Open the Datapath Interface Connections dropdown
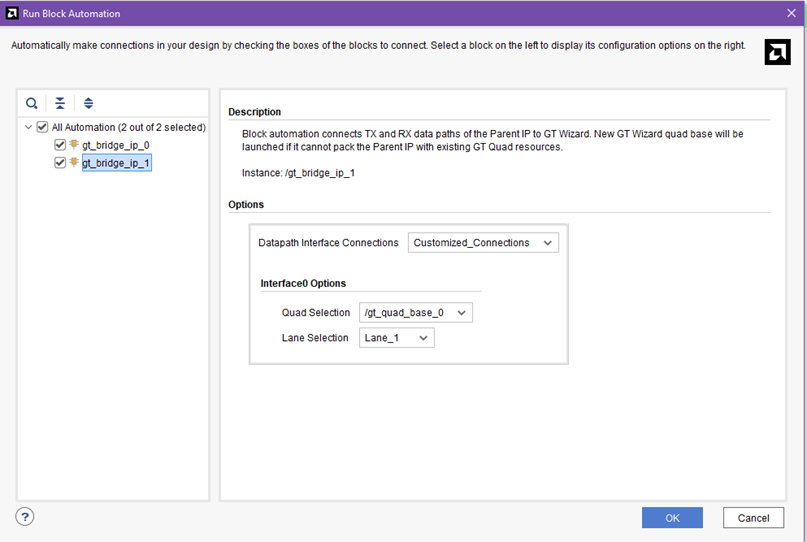 pos(483,242)
